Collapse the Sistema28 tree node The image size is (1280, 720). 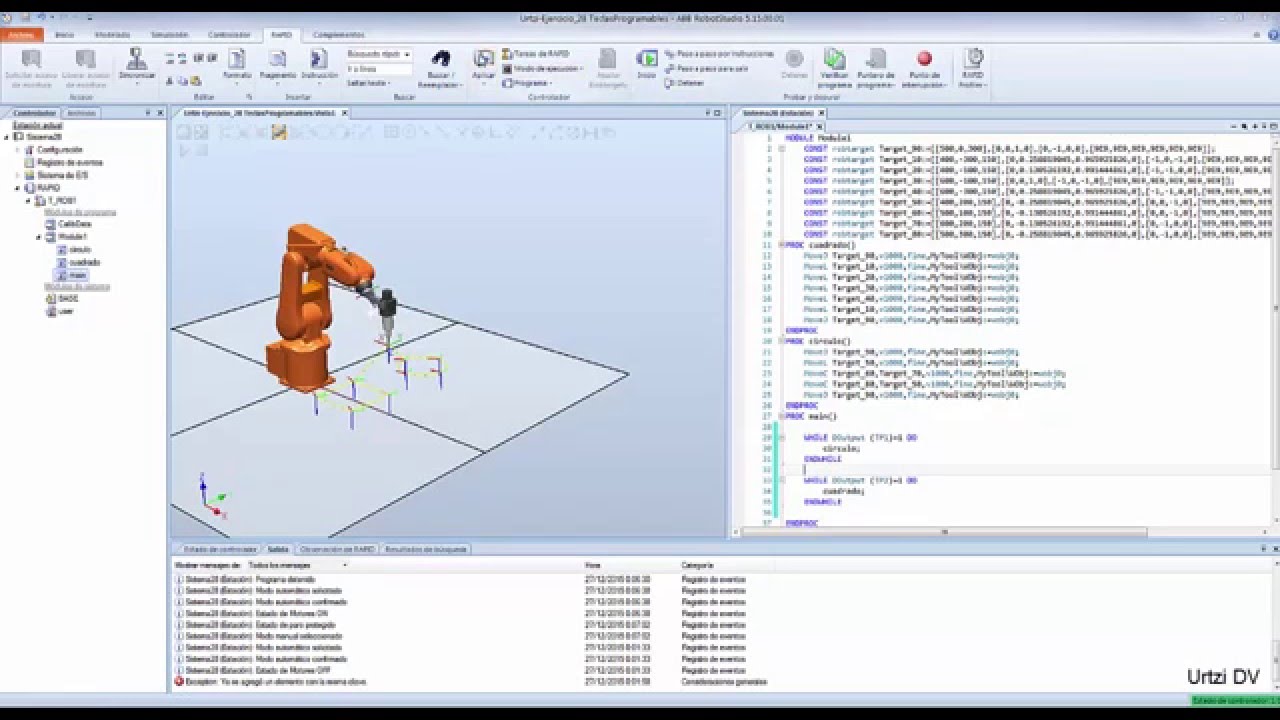7,137
